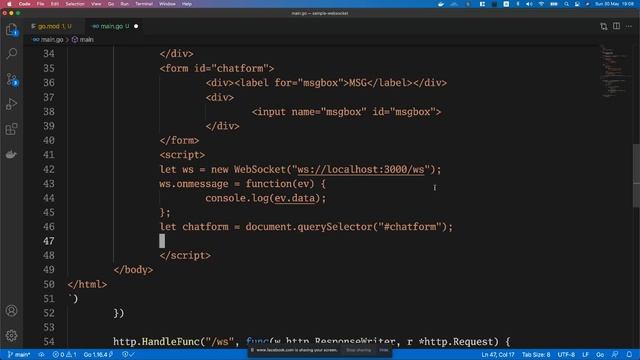Split the editor to the right

[x=616, y=26]
